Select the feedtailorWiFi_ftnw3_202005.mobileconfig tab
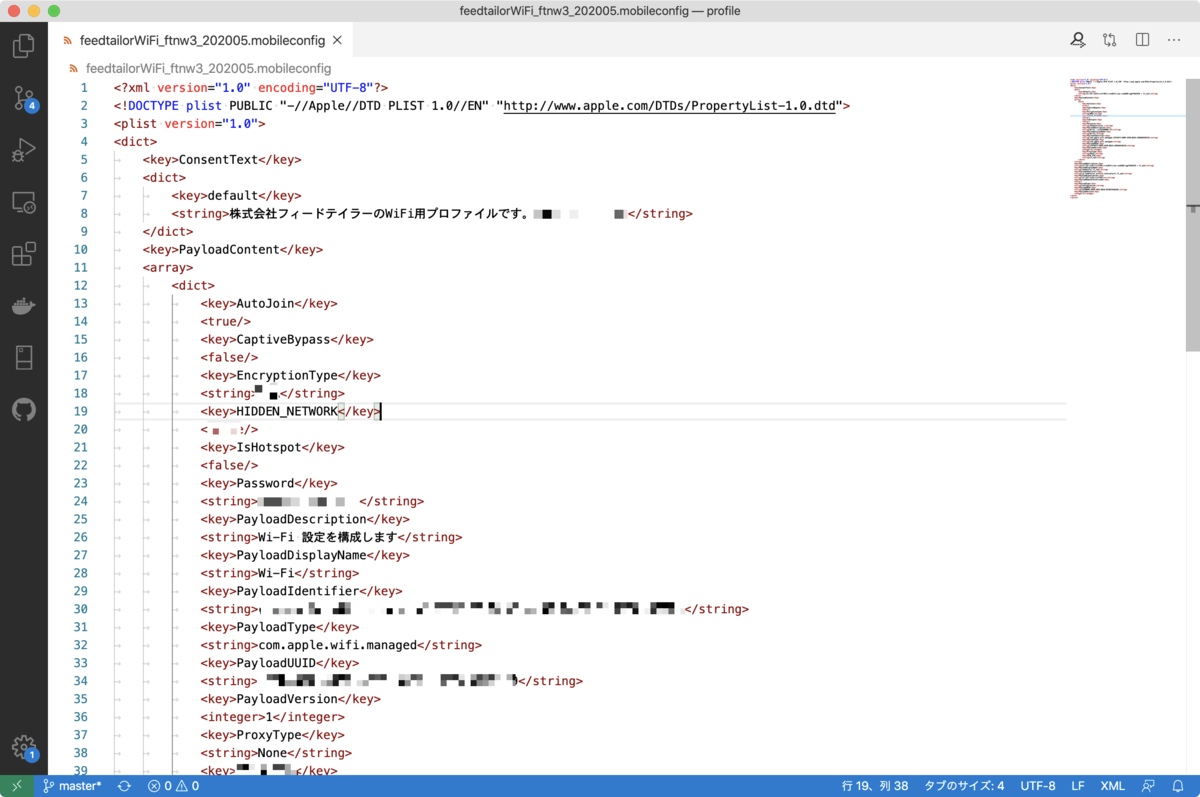1200x797 pixels. 202,40
